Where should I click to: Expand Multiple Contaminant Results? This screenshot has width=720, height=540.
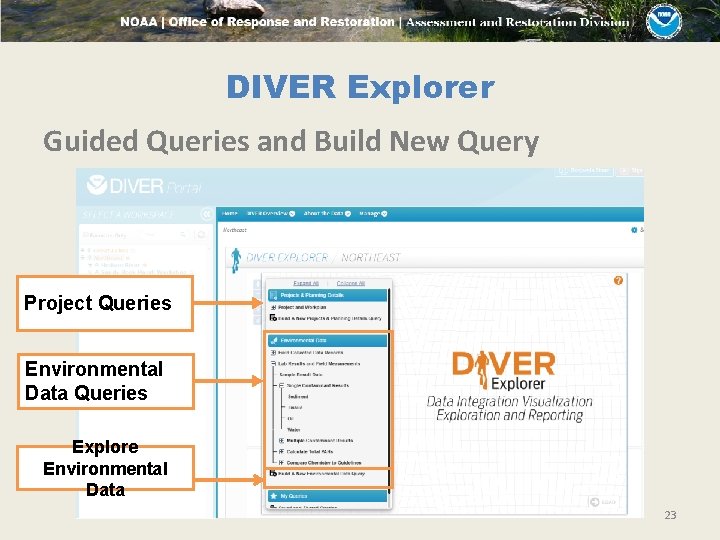click(x=281, y=441)
